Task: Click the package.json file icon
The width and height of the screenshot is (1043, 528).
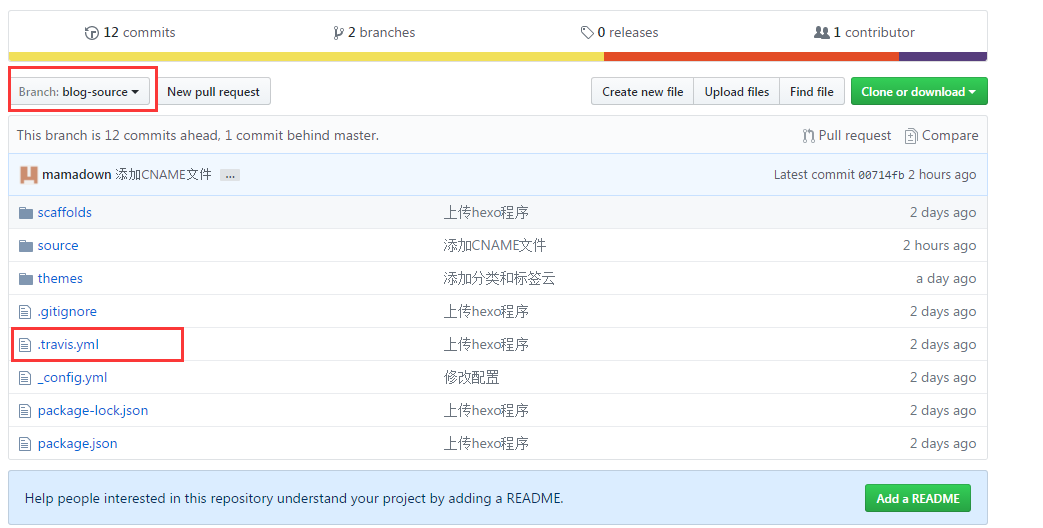Action: click(x=26, y=443)
